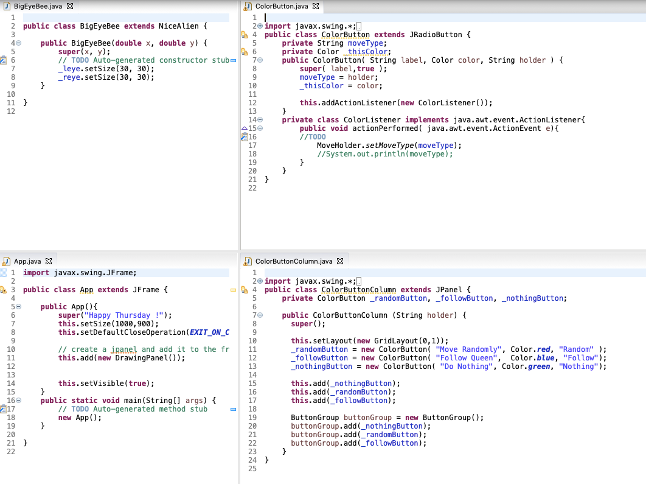Click the 'ButtonGroup buttonGroup = new ButtonGroup();' line
This screenshot has height=484, width=646.
[x=387, y=418]
